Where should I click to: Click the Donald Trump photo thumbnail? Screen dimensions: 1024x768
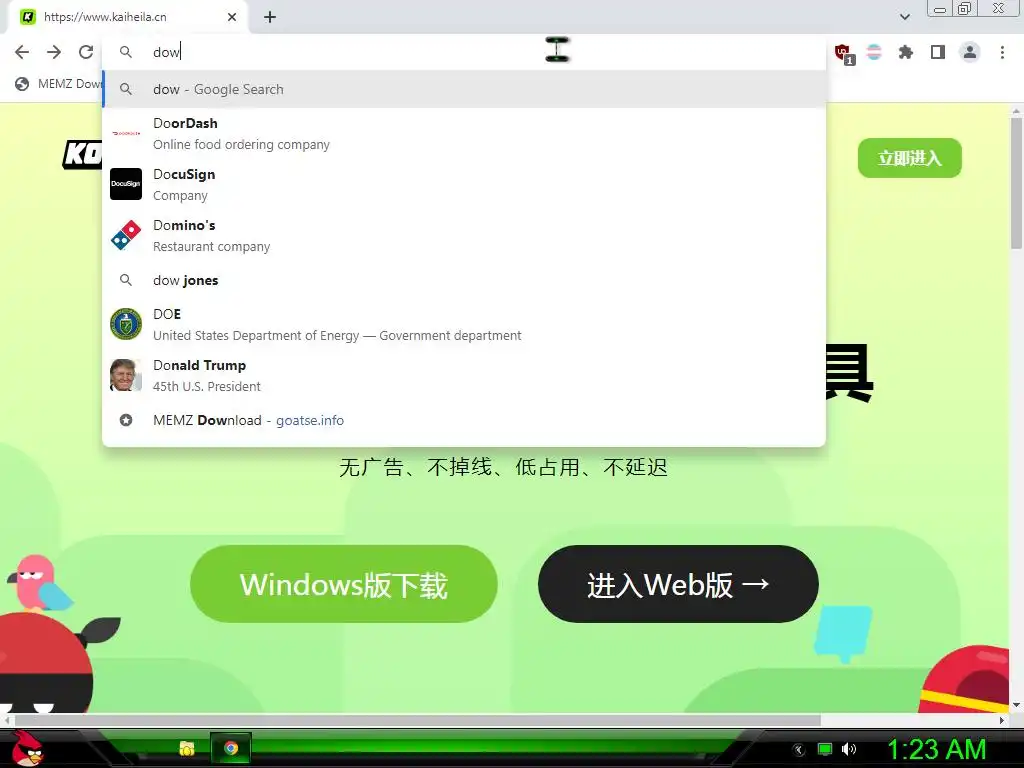tap(126, 375)
